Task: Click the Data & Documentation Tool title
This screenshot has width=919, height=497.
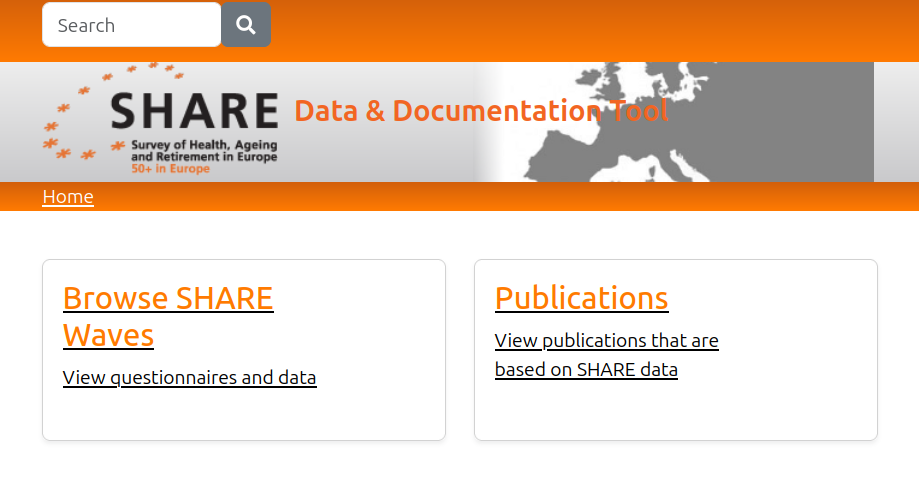Action: [x=480, y=111]
